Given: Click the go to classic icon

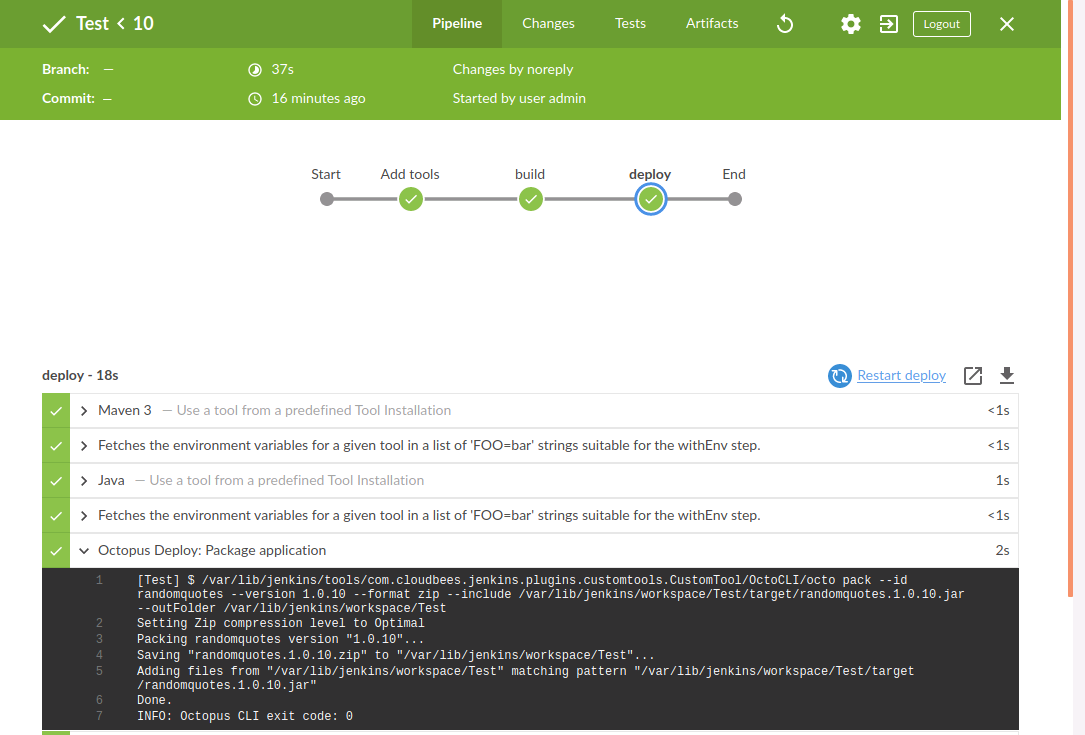Looking at the screenshot, I should click(888, 24).
